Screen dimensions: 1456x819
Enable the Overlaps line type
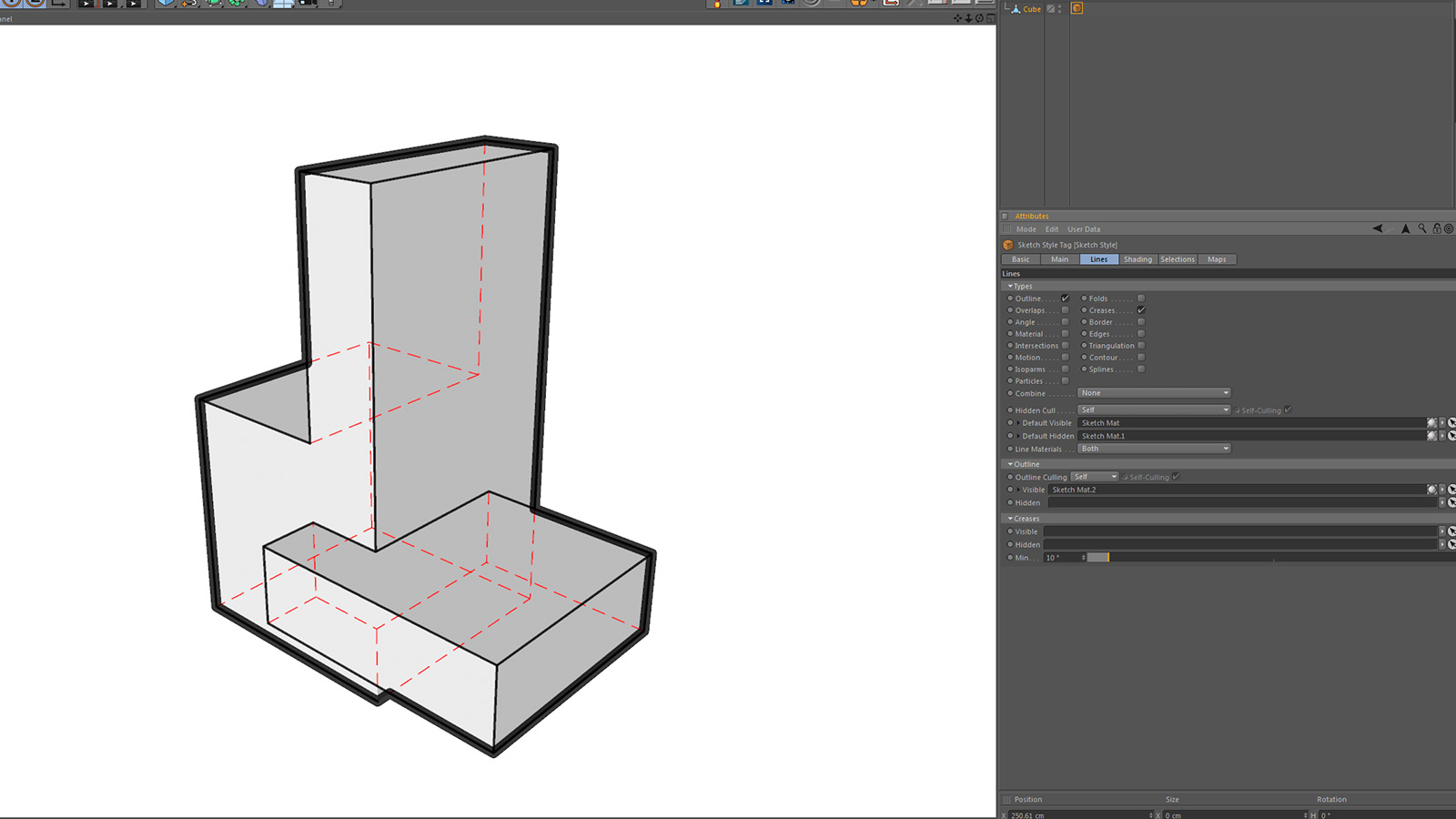point(1066,310)
